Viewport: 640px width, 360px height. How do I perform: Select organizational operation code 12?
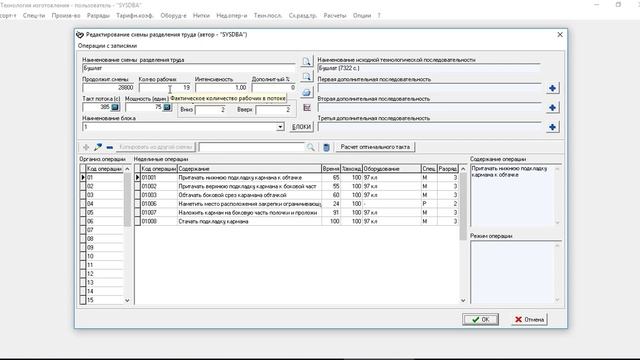104,274
